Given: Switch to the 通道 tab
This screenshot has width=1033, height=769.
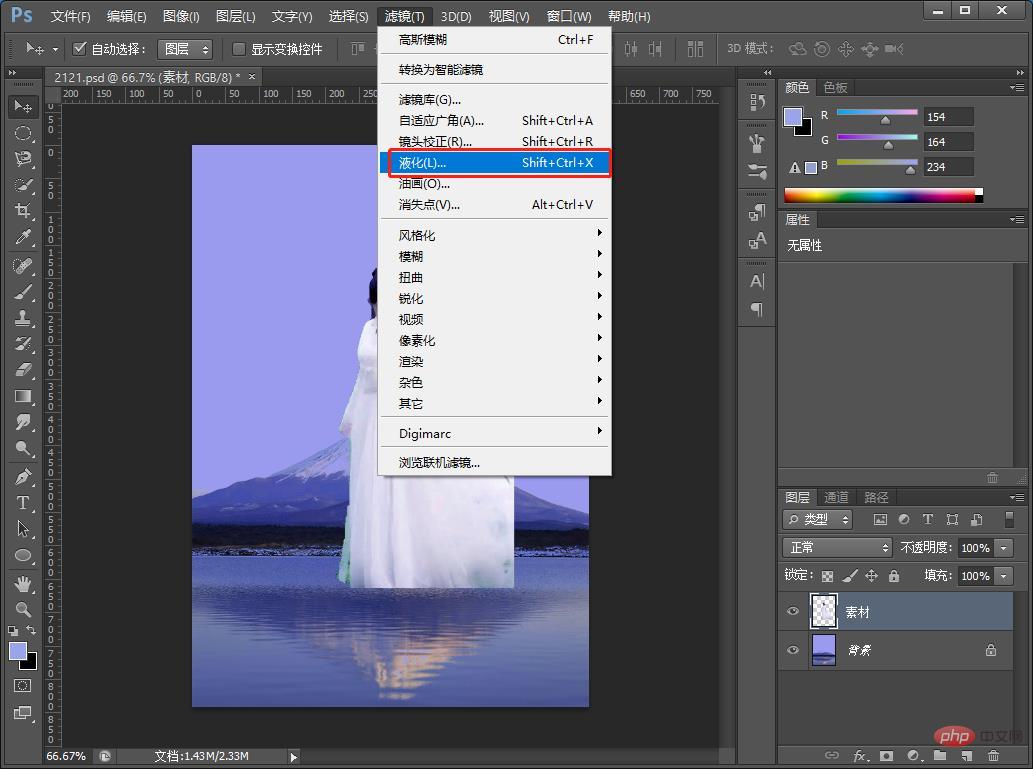Looking at the screenshot, I should click(836, 496).
